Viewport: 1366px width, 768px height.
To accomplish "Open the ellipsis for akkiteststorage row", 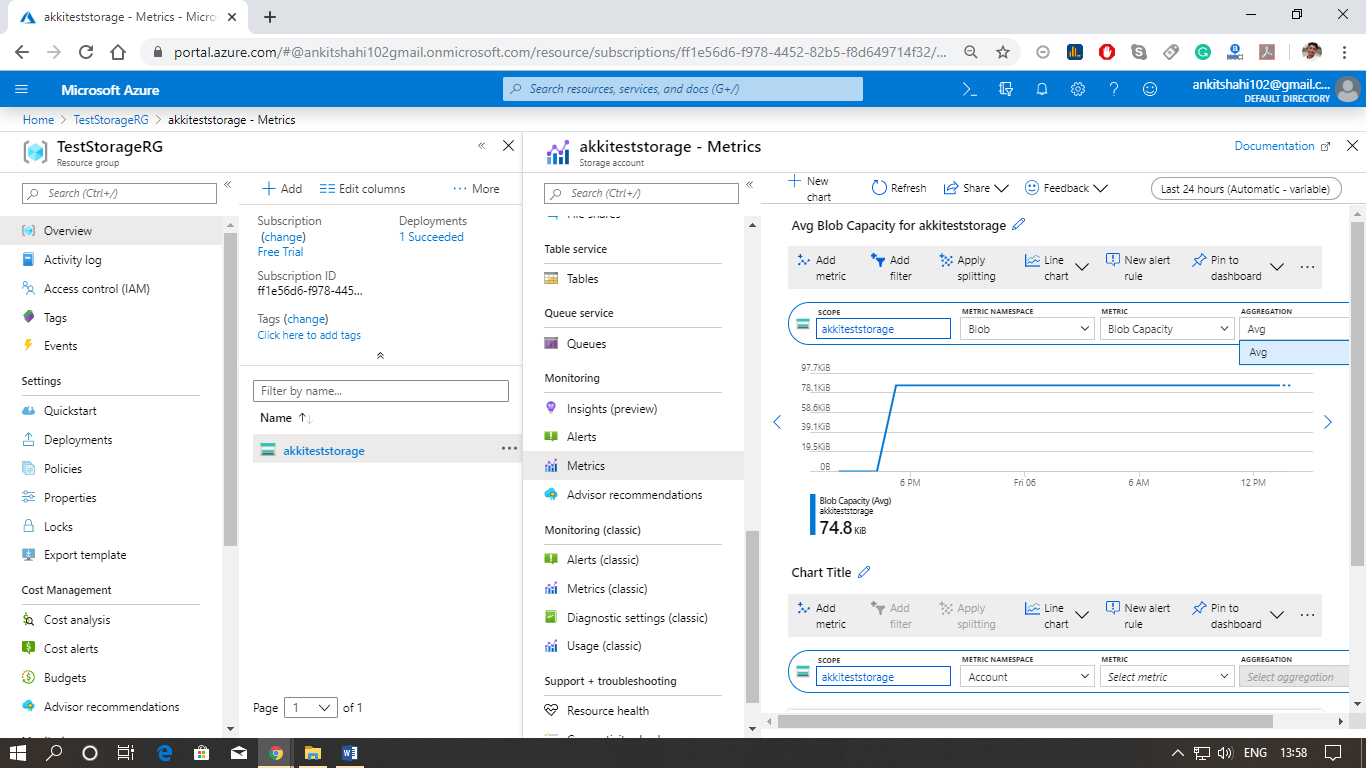I will tap(509, 449).
